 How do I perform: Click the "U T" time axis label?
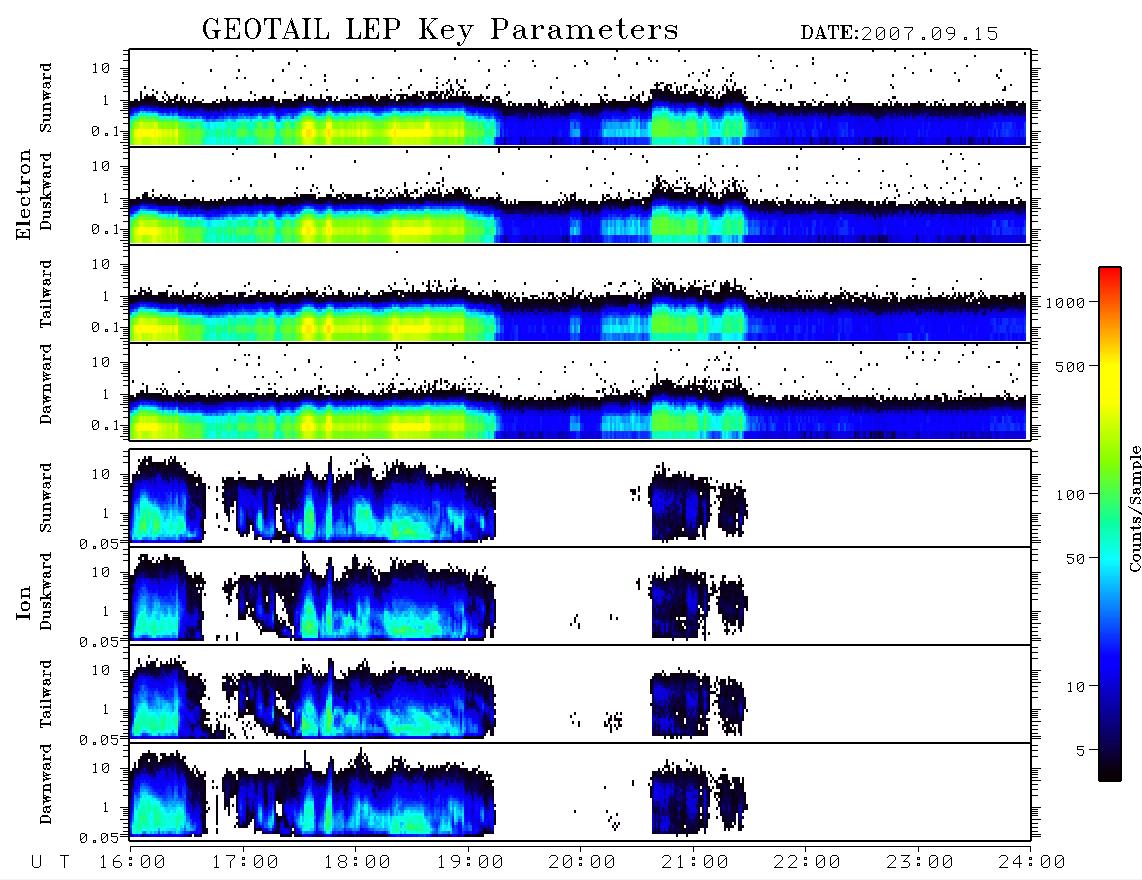coord(50,863)
